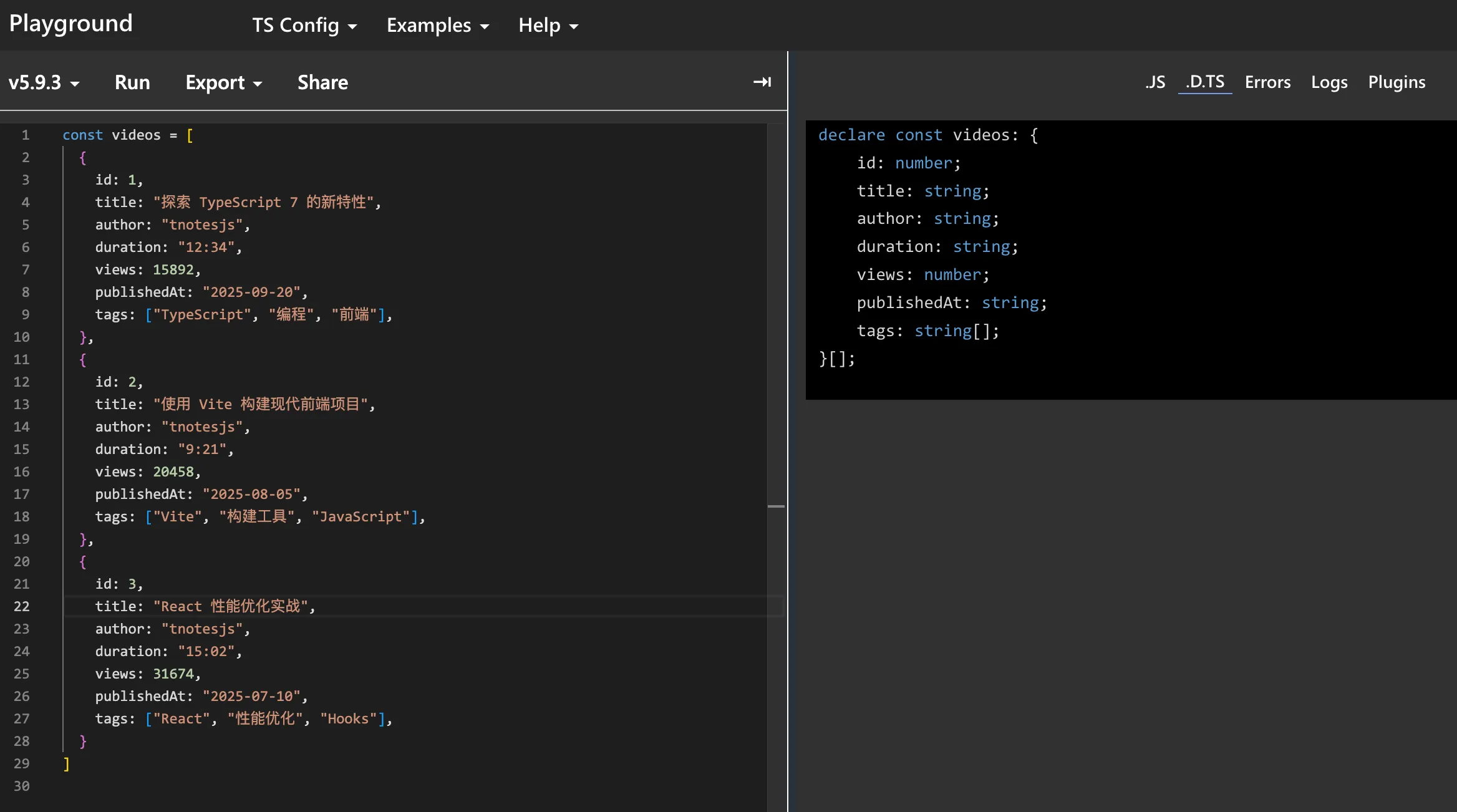Image resolution: width=1457 pixels, height=812 pixels.
Task: Switch to the Logs tab
Action: tap(1329, 82)
